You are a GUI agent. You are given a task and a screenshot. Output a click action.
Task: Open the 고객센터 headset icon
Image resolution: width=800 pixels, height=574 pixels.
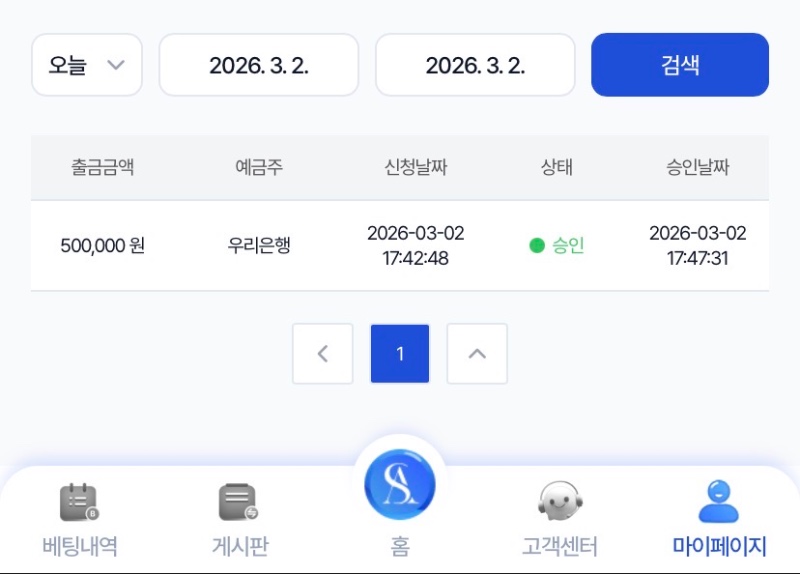pos(560,502)
